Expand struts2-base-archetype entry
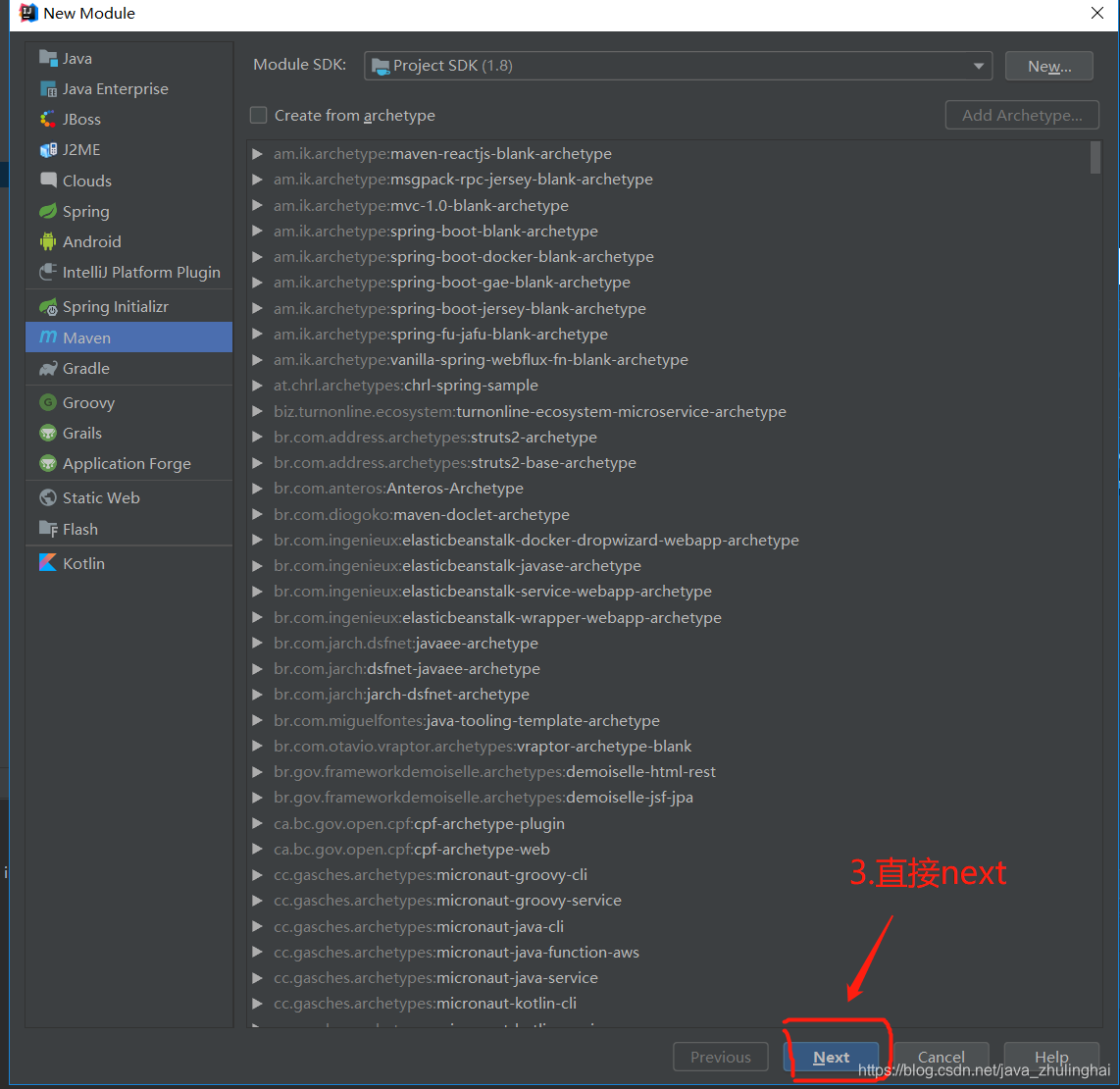1120x1089 pixels. (x=257, y=463)
